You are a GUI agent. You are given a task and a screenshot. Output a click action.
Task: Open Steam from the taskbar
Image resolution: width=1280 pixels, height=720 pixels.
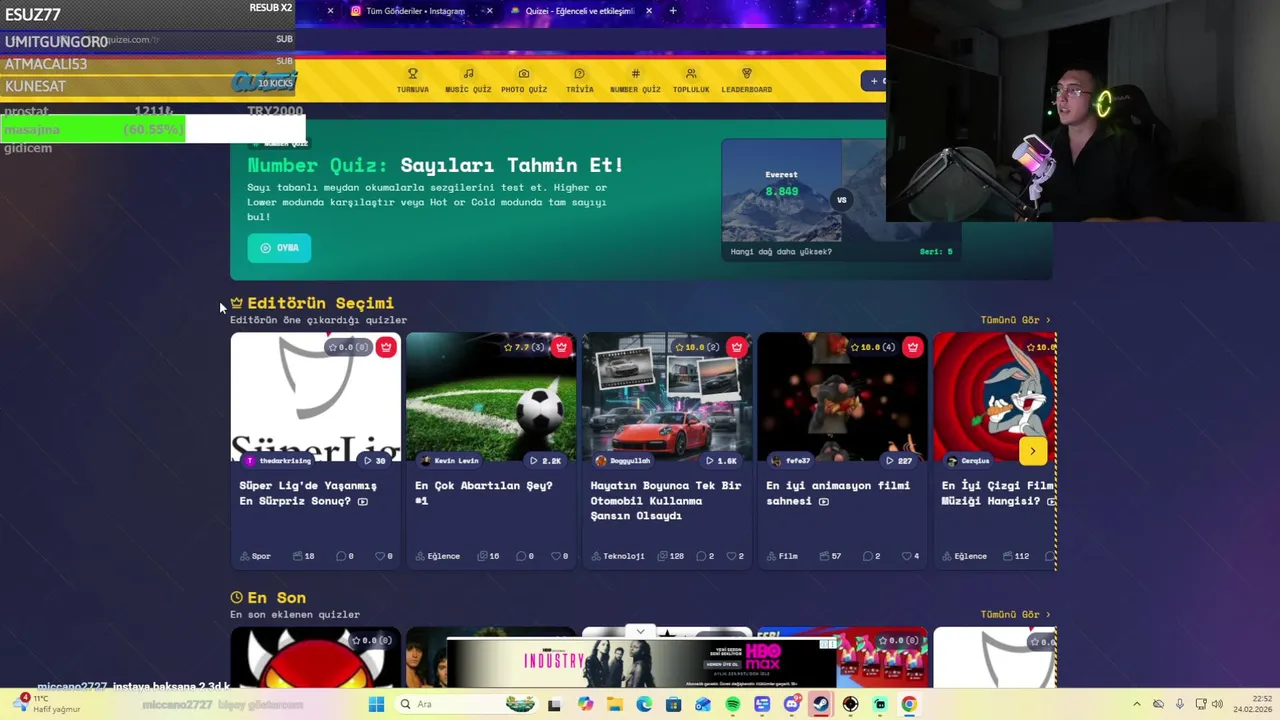click(821, 704)
